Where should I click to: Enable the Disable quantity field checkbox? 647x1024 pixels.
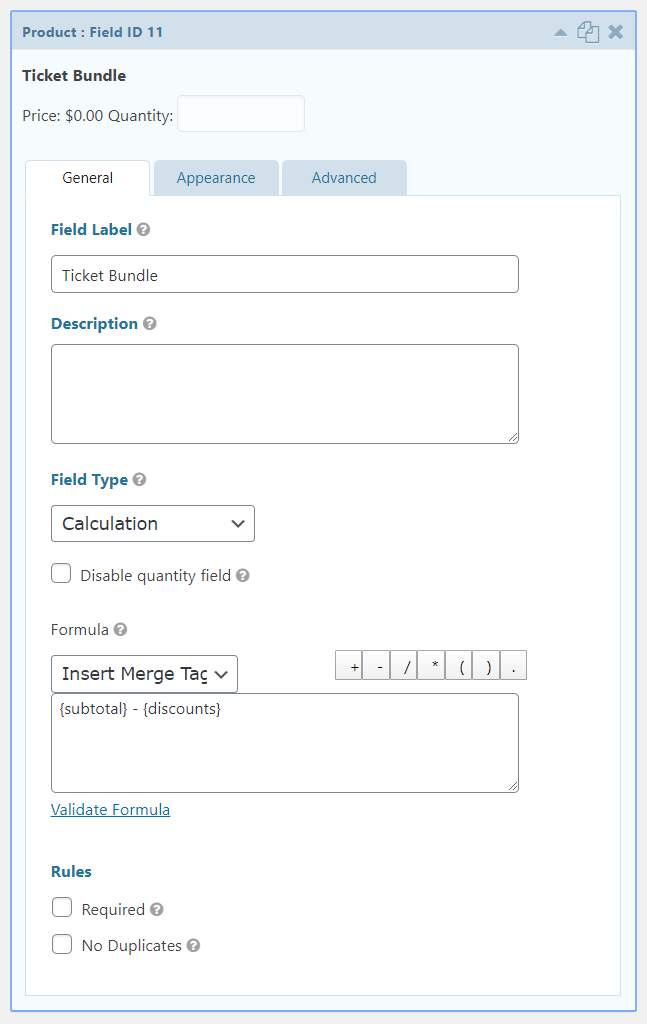click(x=61, y=573)
